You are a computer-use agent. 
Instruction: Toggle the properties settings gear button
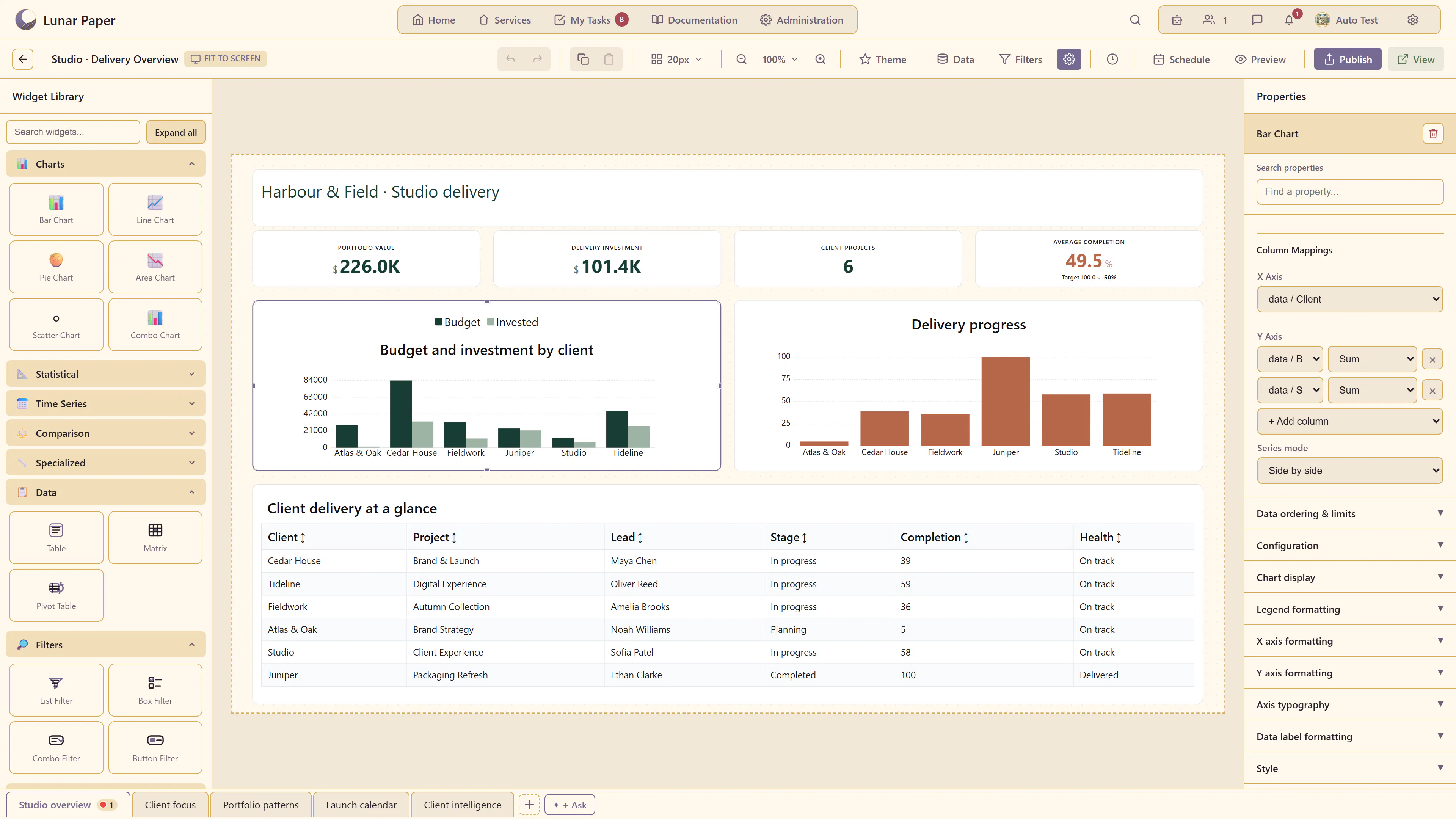(1069, 59)
